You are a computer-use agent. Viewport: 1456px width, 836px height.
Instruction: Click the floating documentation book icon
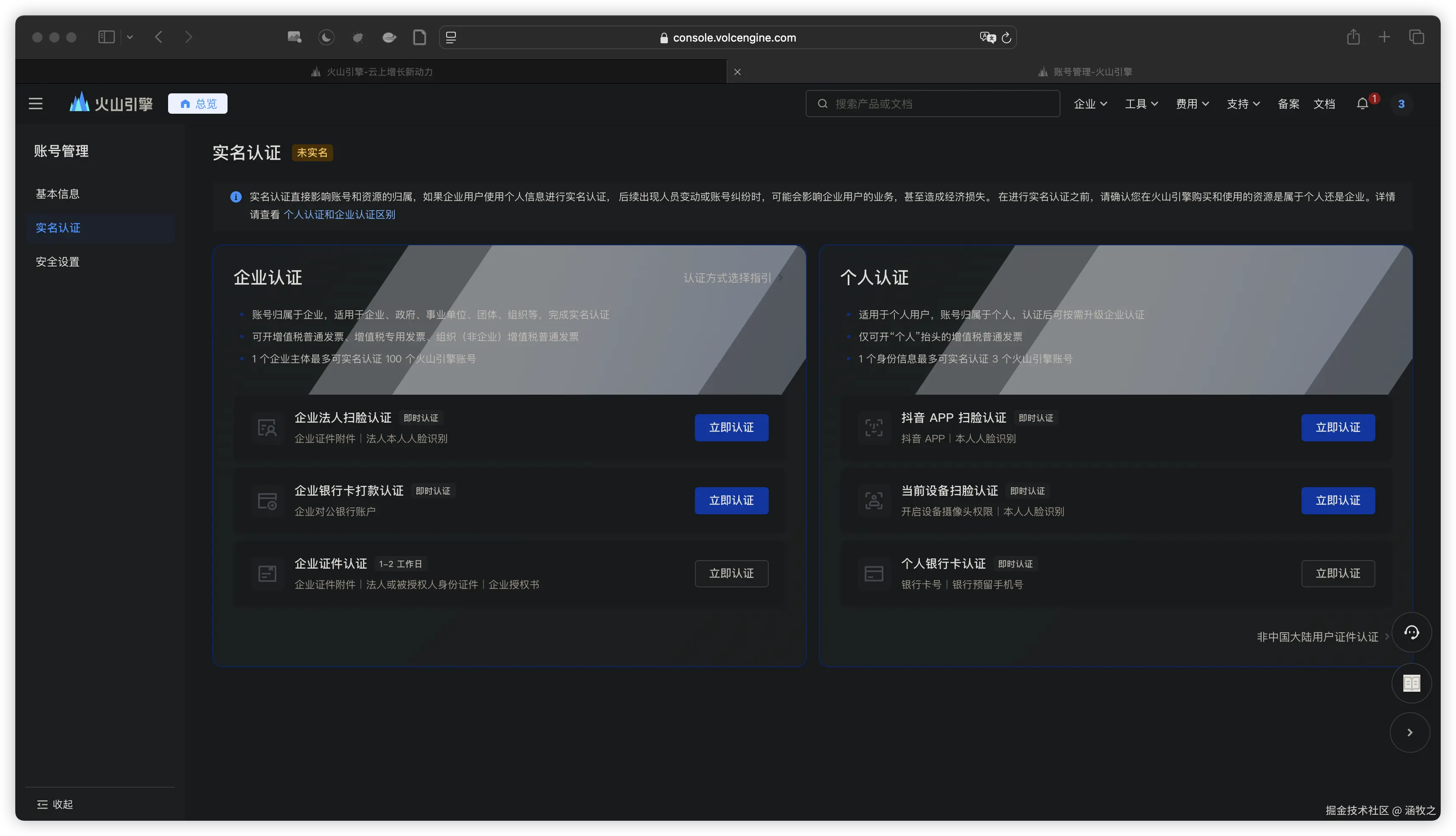point(1411,683)
